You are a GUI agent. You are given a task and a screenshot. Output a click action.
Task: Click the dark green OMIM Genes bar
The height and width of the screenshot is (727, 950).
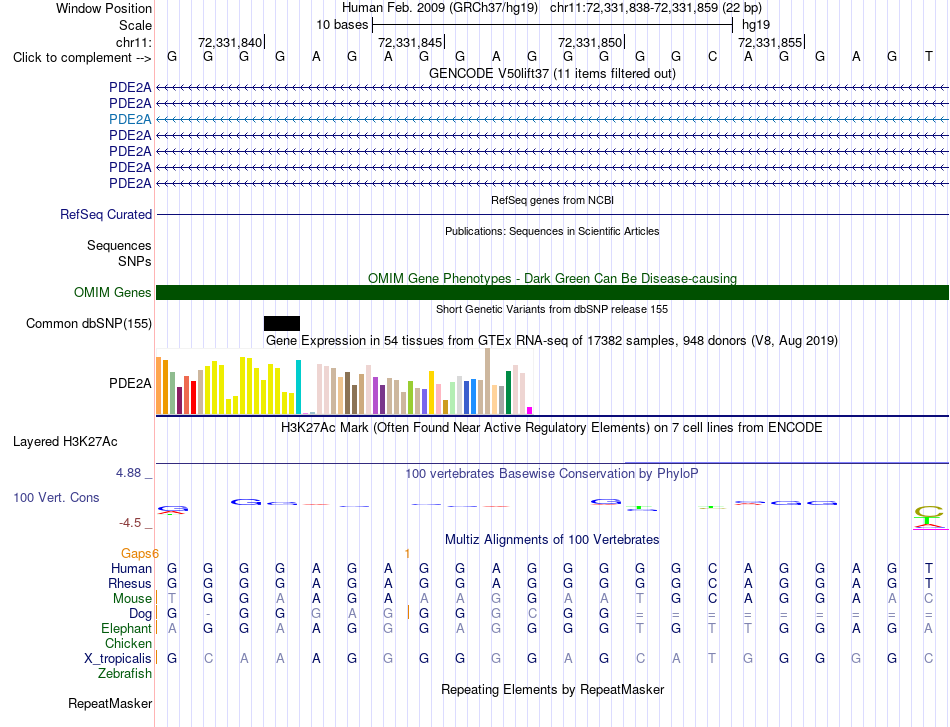552,293
